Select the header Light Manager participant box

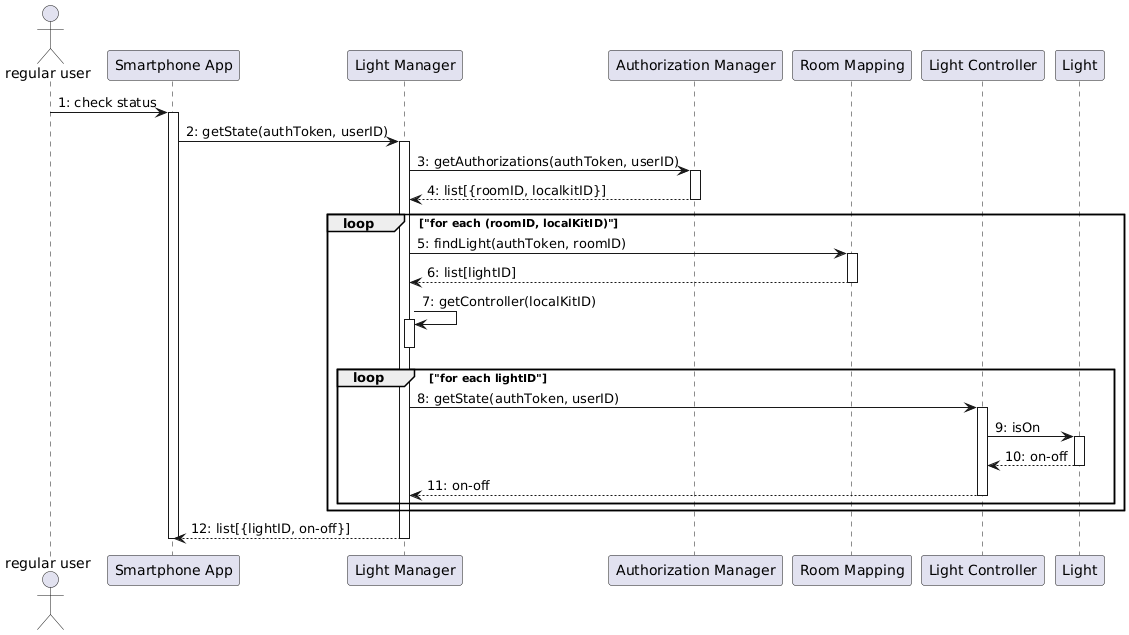point(404,66)
